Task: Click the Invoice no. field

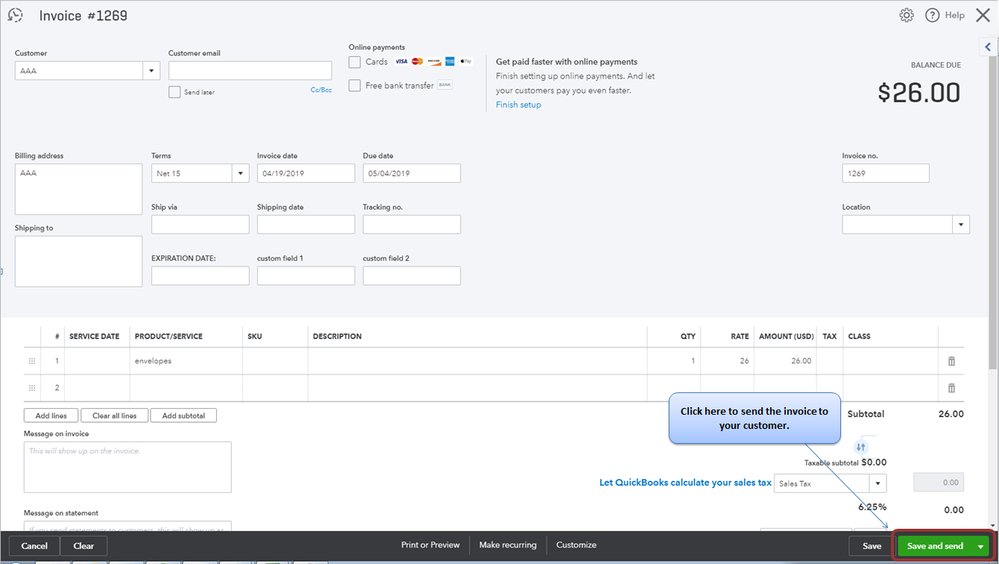Action: pos(886,173)
